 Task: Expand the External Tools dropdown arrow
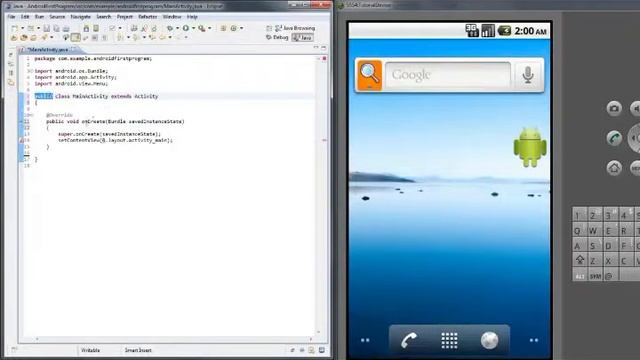(209, 28)
